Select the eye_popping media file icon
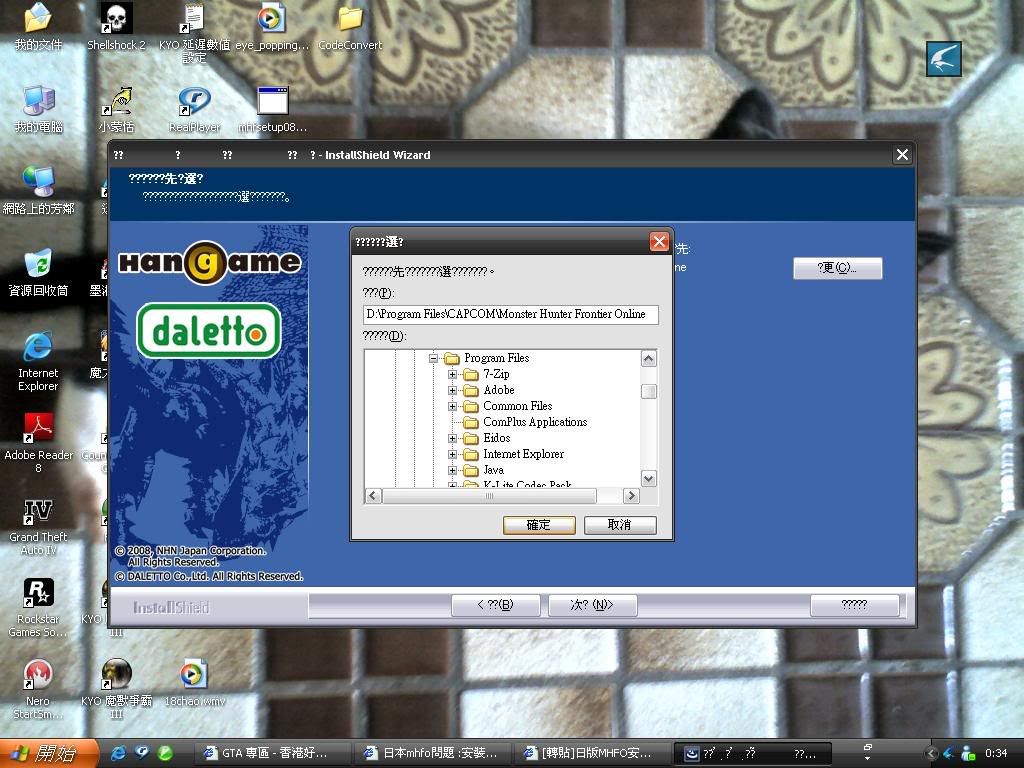 click(272, 26)
